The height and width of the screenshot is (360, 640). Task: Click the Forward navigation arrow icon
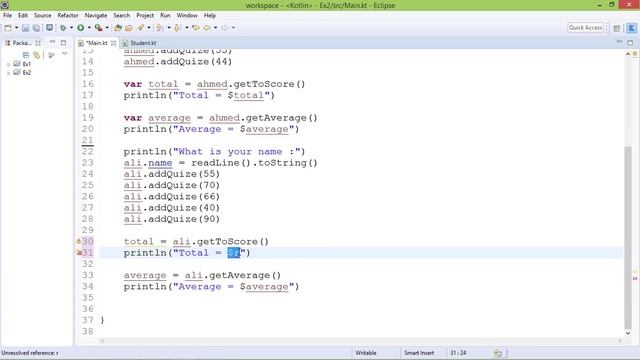click(225, 28)
